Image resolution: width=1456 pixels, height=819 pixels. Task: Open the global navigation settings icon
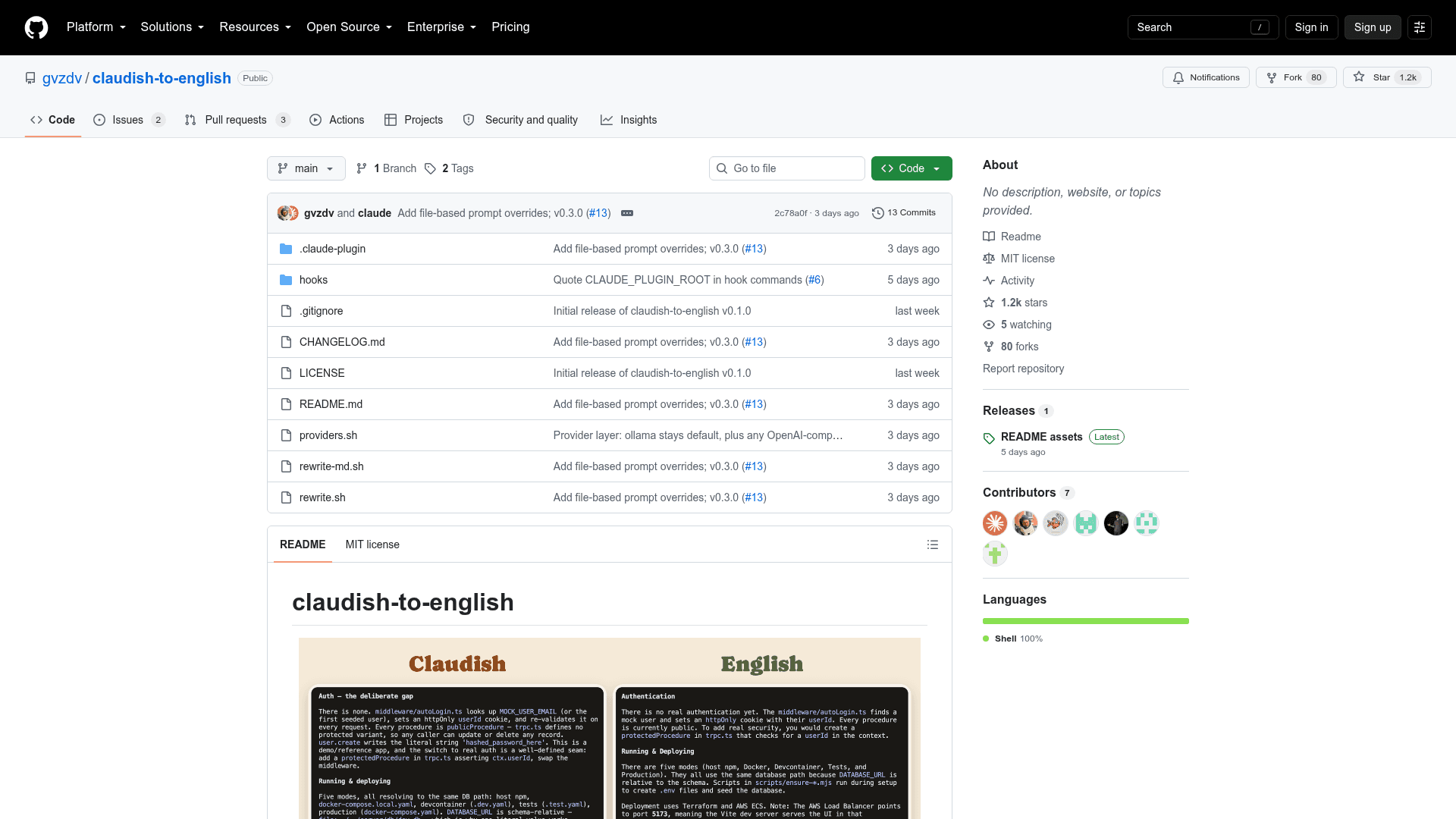coord(1420,27)
